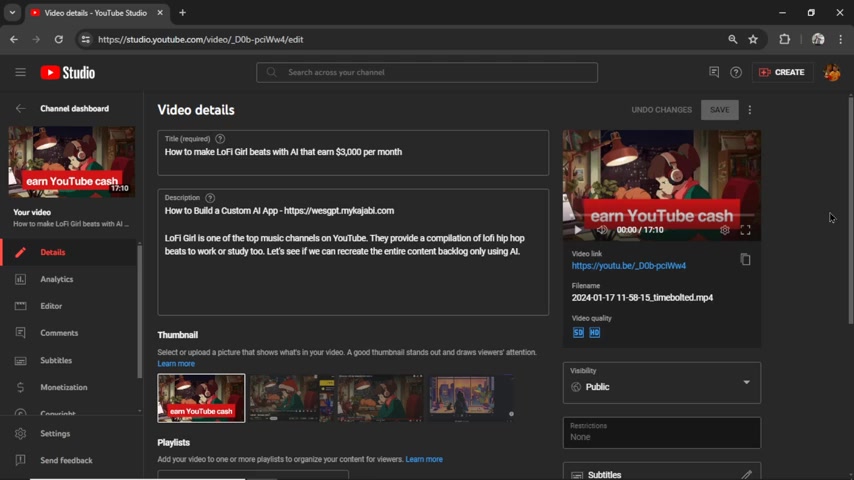Play the video preview
854x480 pixels.
click(578, 230)
